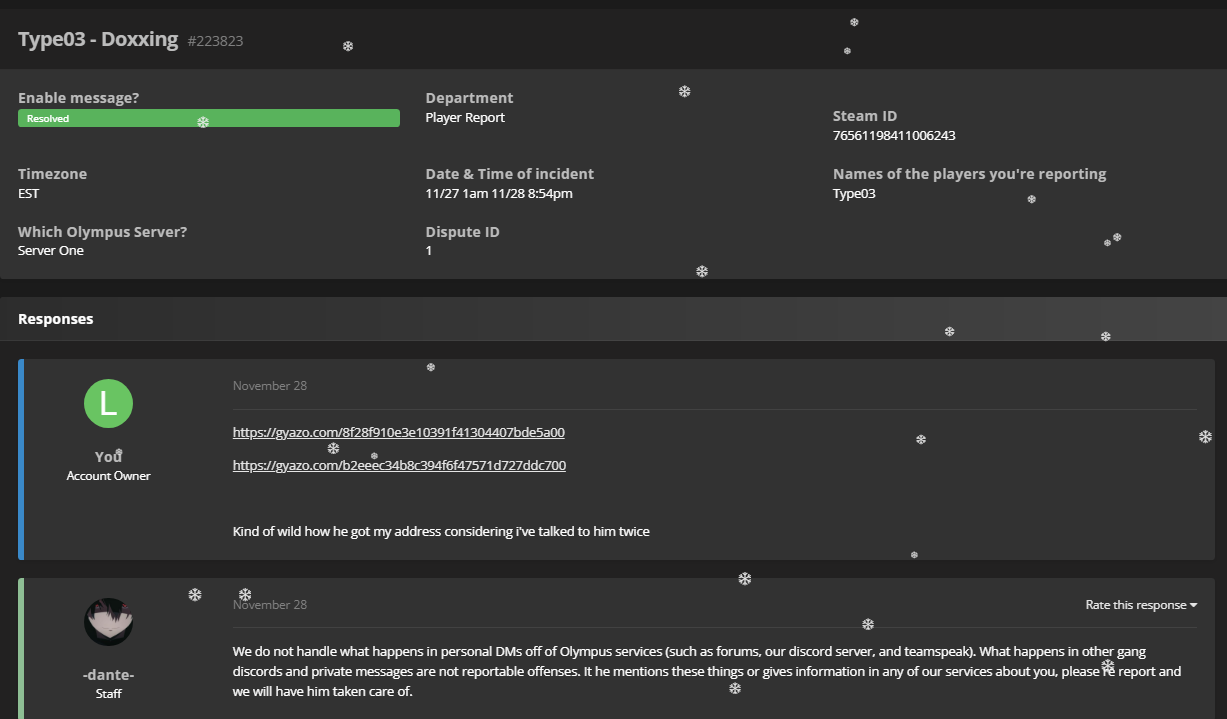Click the "Server One" server value
The height and width of the screenshot is (719, 1227).
tap(51, 251)
